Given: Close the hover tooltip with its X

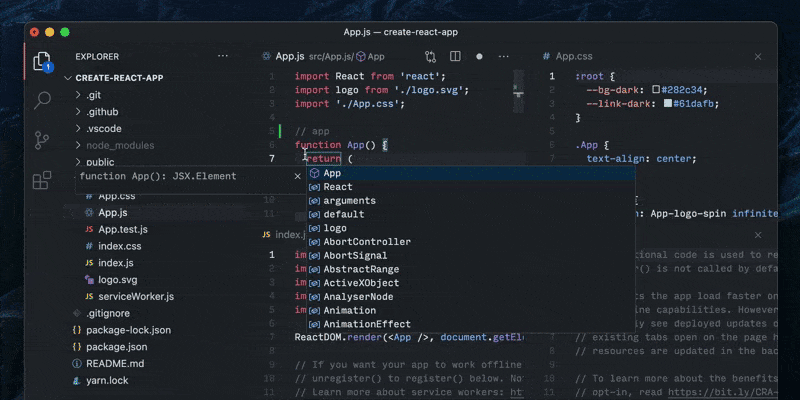Looking at the screenshot, I should (297, 176).
